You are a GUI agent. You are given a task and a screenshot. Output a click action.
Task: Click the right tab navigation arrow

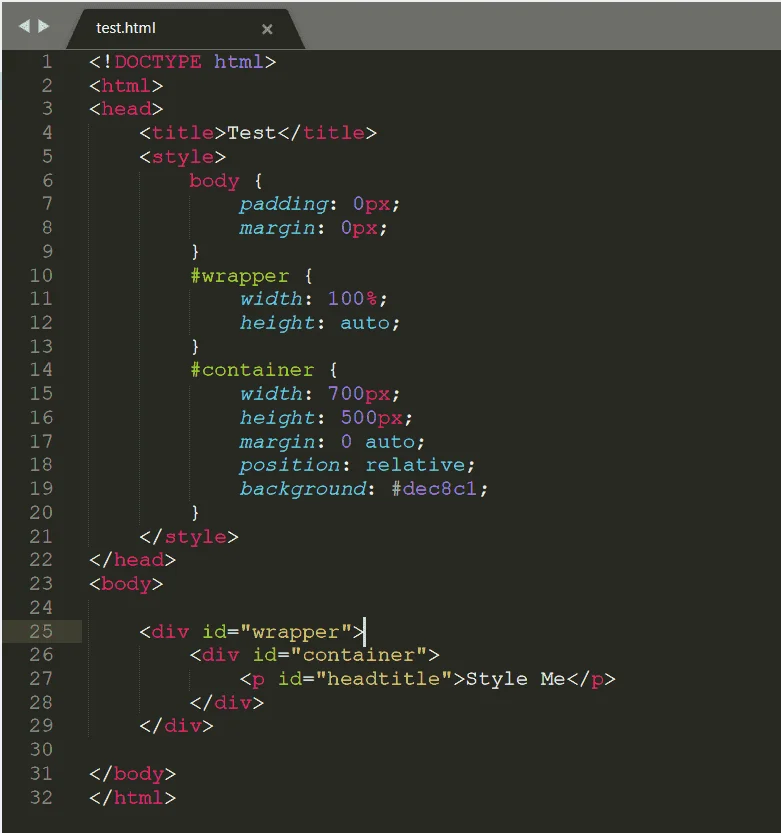pos(44,26)
